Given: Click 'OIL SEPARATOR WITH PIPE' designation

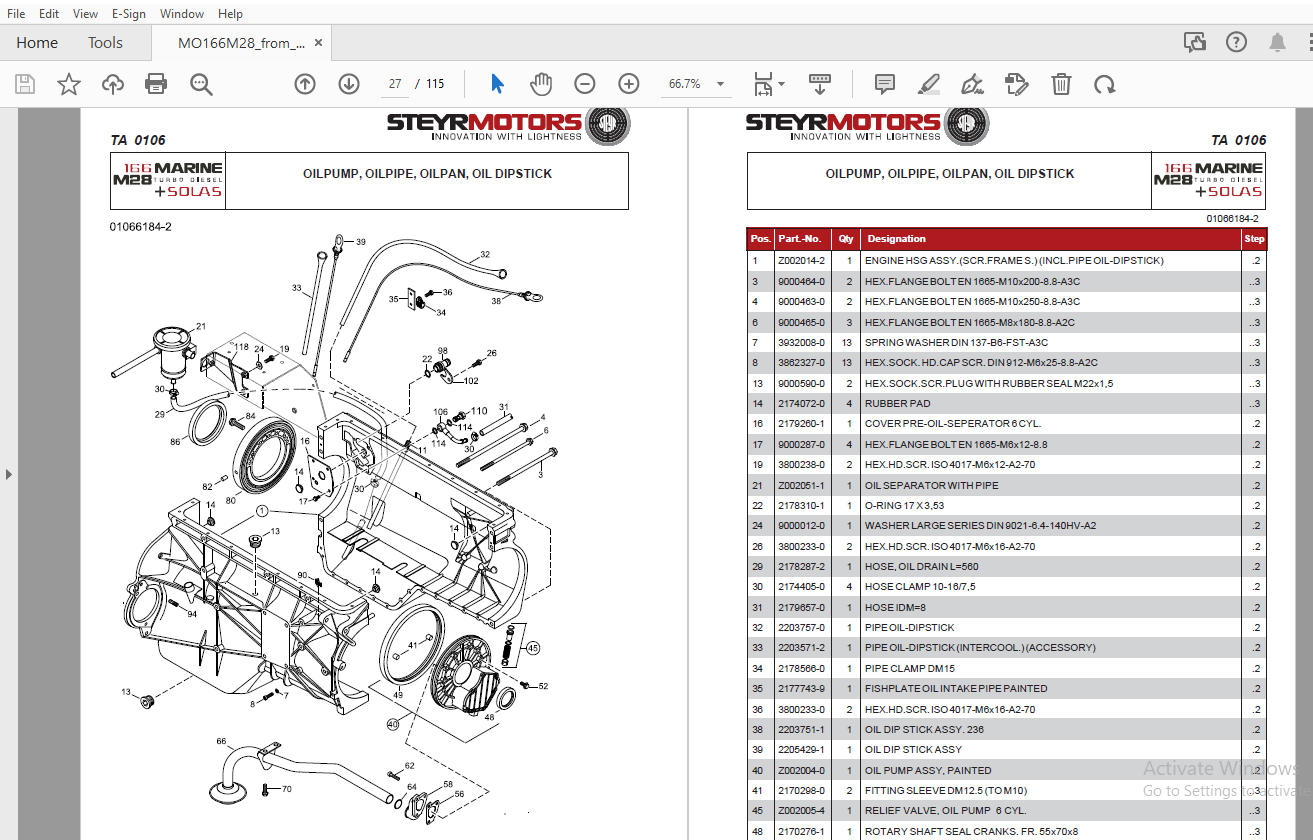Looking at the screenshot, I should pos(931,485).
